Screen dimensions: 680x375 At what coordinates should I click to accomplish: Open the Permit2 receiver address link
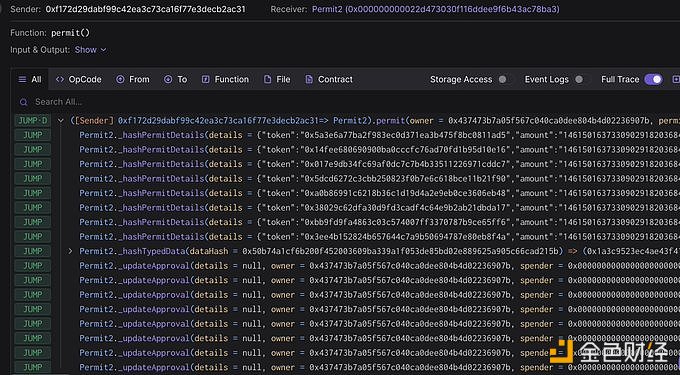[x=435, y=9]
